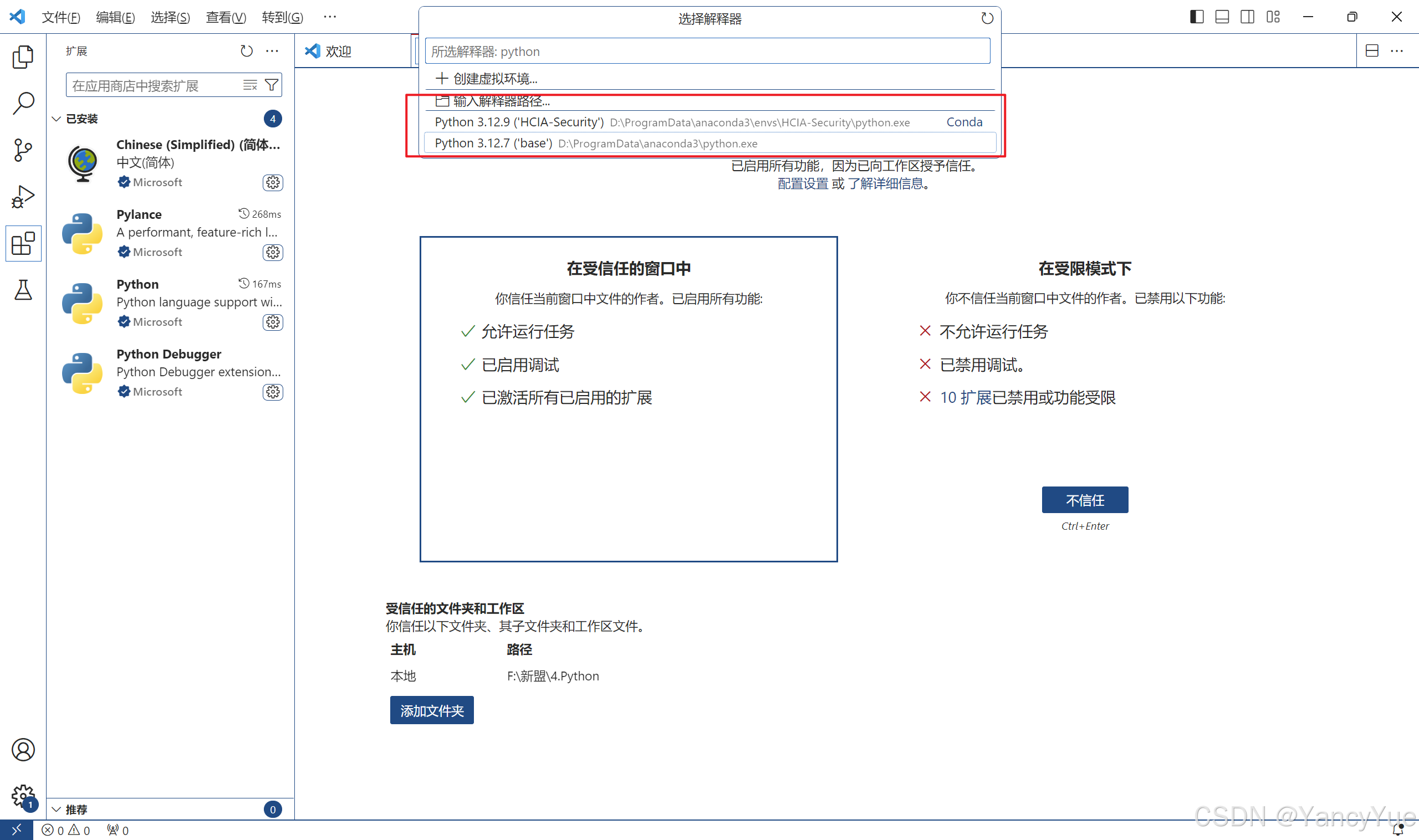Viewport: 1419px width, 840px height.
Task: Open the Testing flask icon
Action: 23,290
